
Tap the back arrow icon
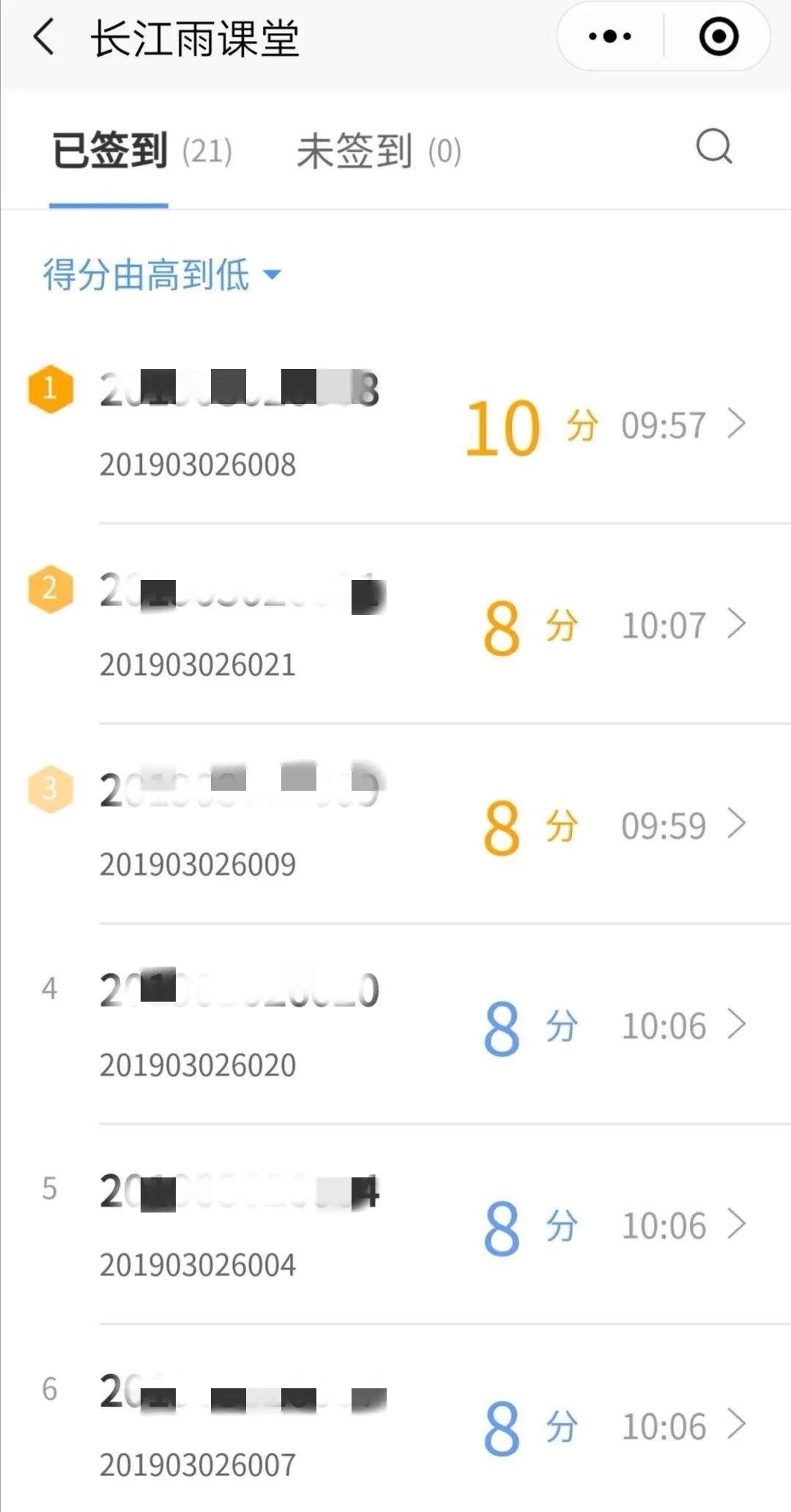point(45,37)
